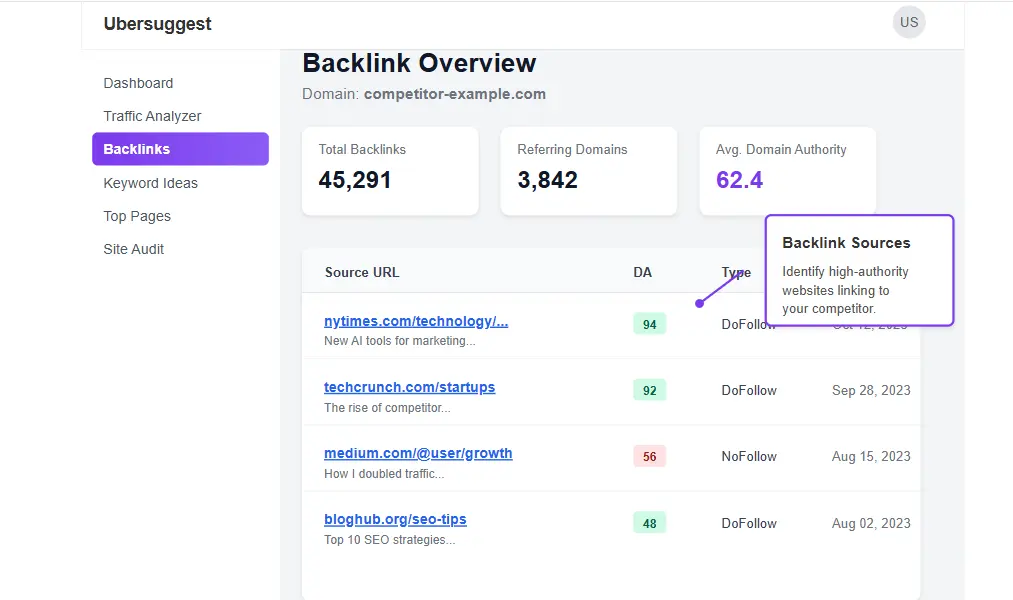1013x600 pixels.
Task: Select Traffic Analyzer in the sidebar
Action: 152,116
